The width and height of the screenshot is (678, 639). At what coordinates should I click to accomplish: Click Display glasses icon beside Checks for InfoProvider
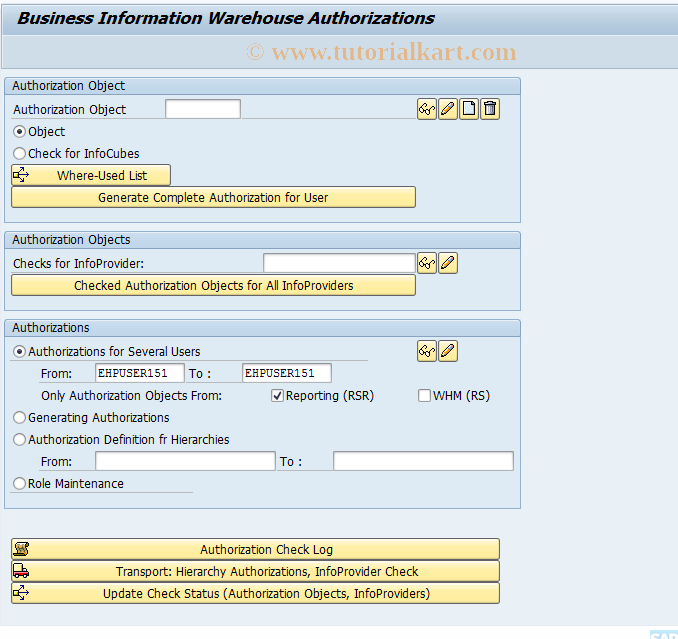[x=427, y=263]
